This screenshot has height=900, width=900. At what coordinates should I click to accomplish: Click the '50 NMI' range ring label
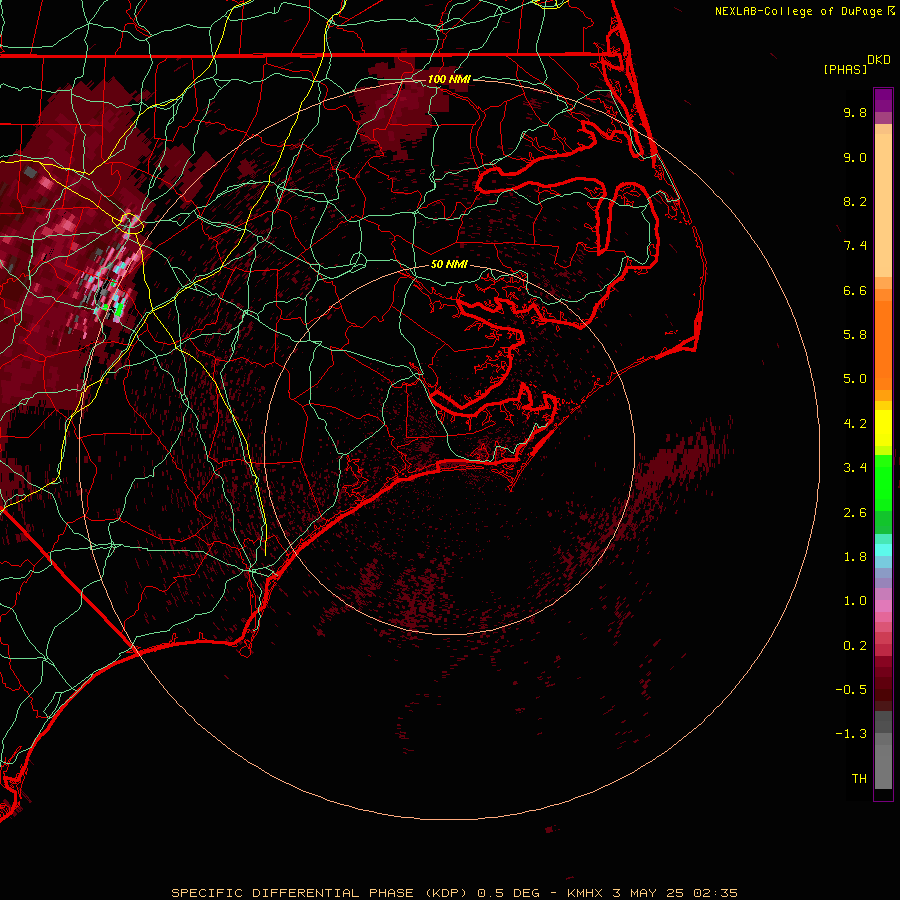(449, 264)
